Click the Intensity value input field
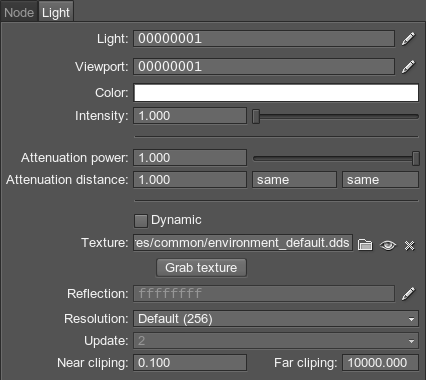This screenshot has width=426, height=380. pos(190,116)
